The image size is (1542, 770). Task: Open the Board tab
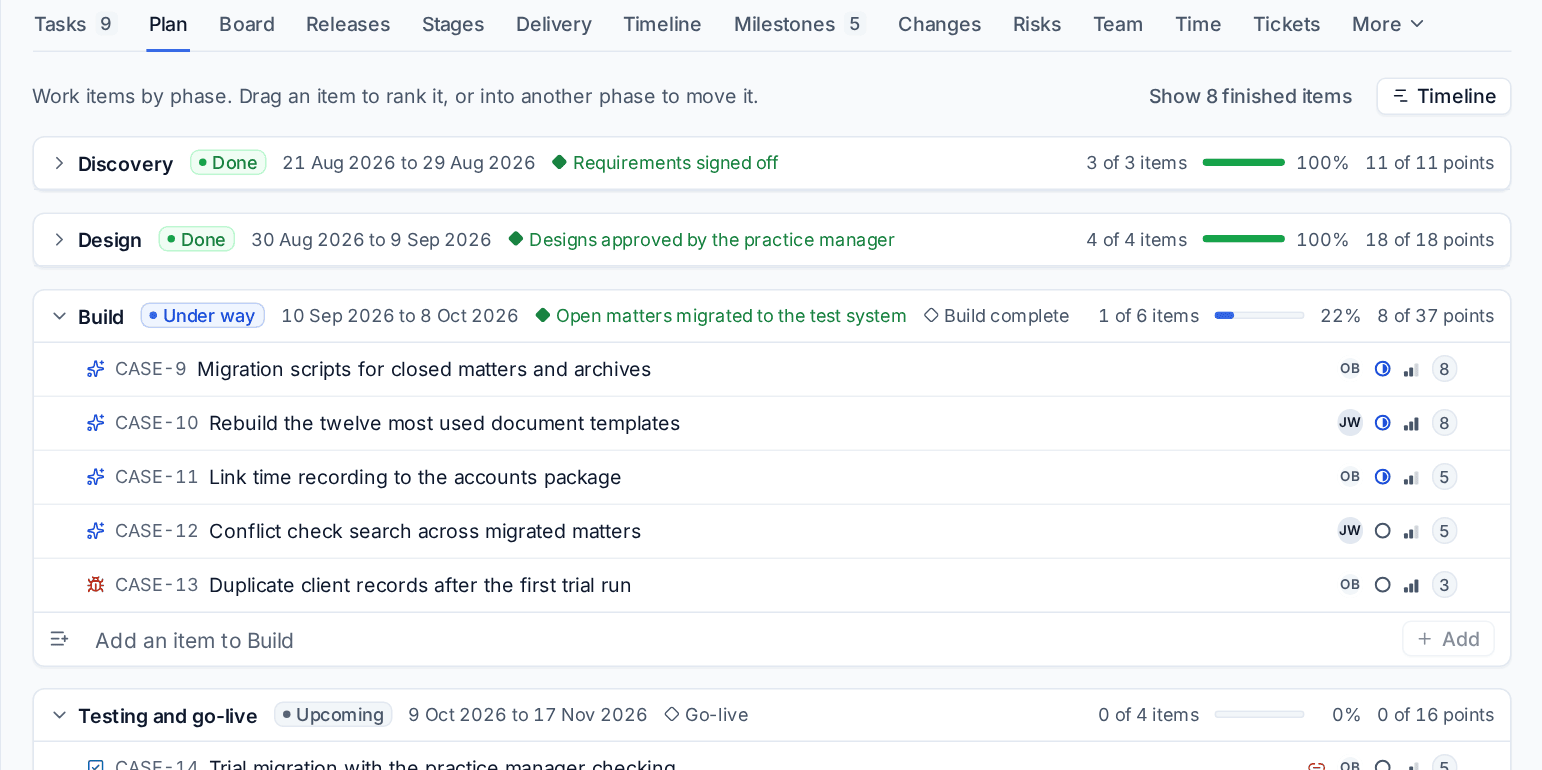click(247, 24)
